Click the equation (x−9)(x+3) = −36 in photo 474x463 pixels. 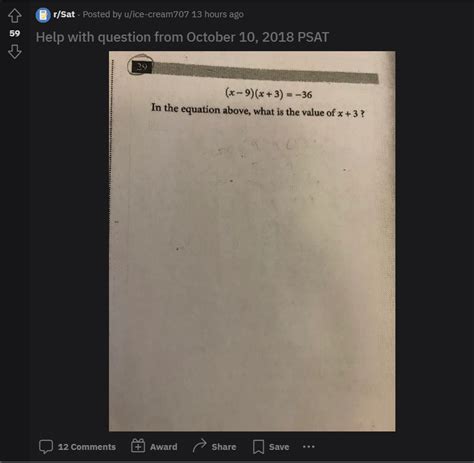point(269,93)
